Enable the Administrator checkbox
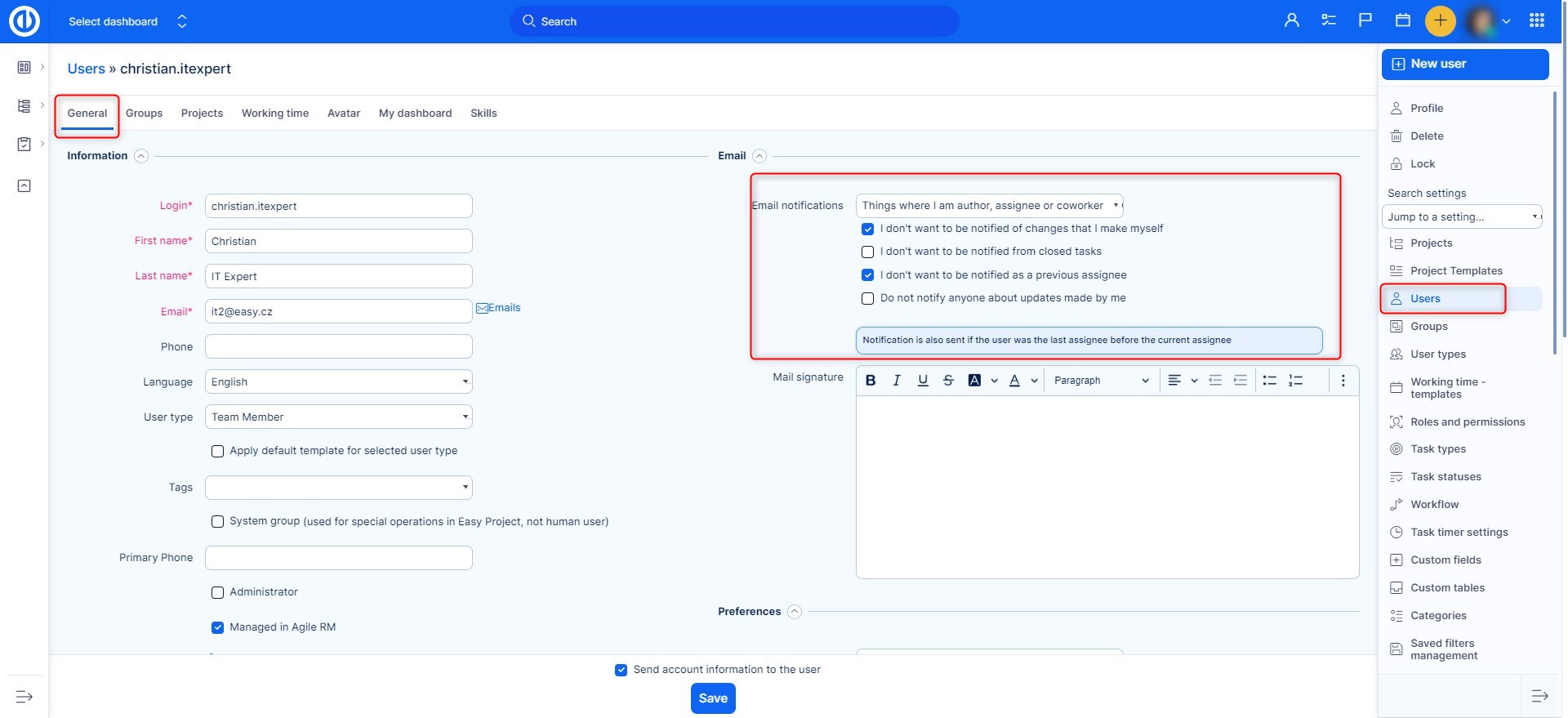The width and height of the screenshot is (1568, 718). click(x=217, y=592)
